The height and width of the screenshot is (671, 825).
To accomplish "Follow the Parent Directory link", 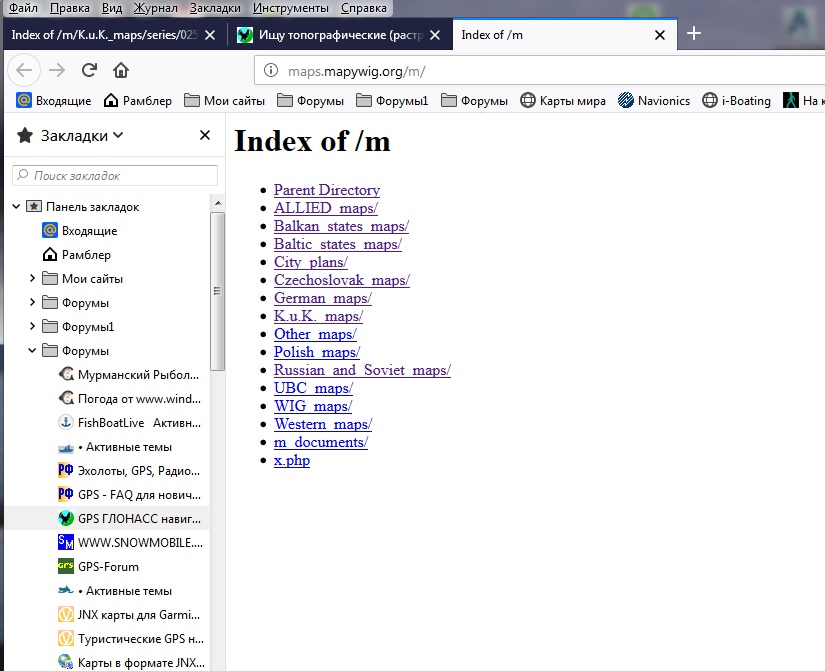I will (326, 190).
